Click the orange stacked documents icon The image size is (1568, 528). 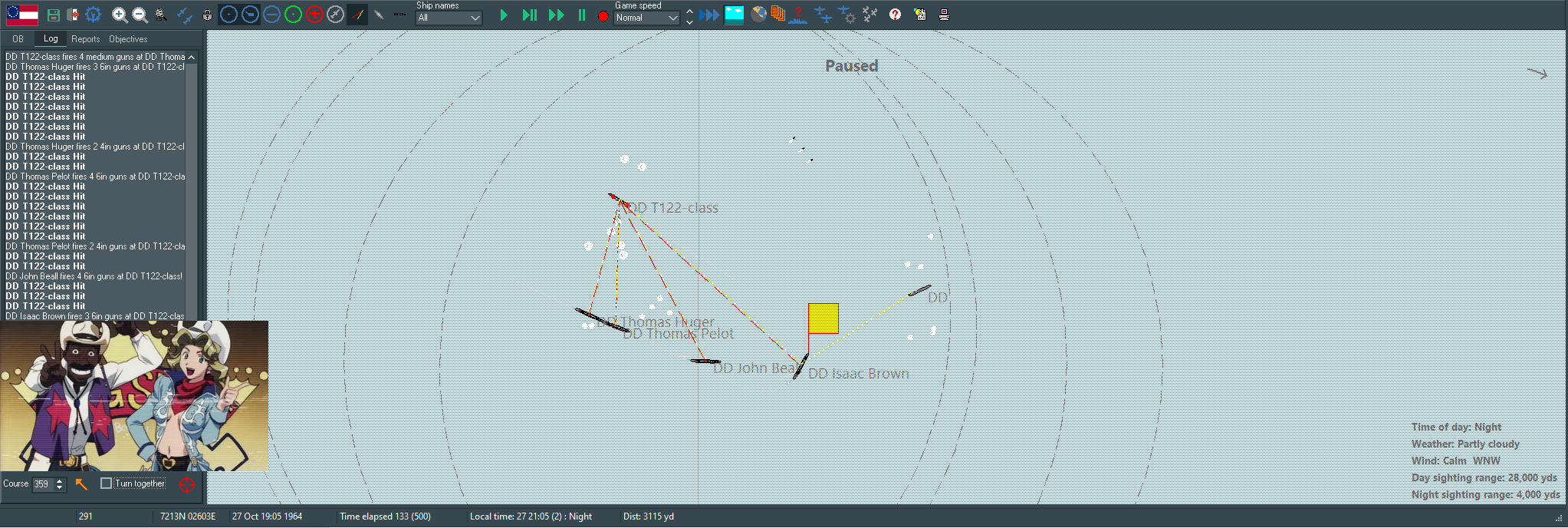pyautogui.click(x=778, y=14)
